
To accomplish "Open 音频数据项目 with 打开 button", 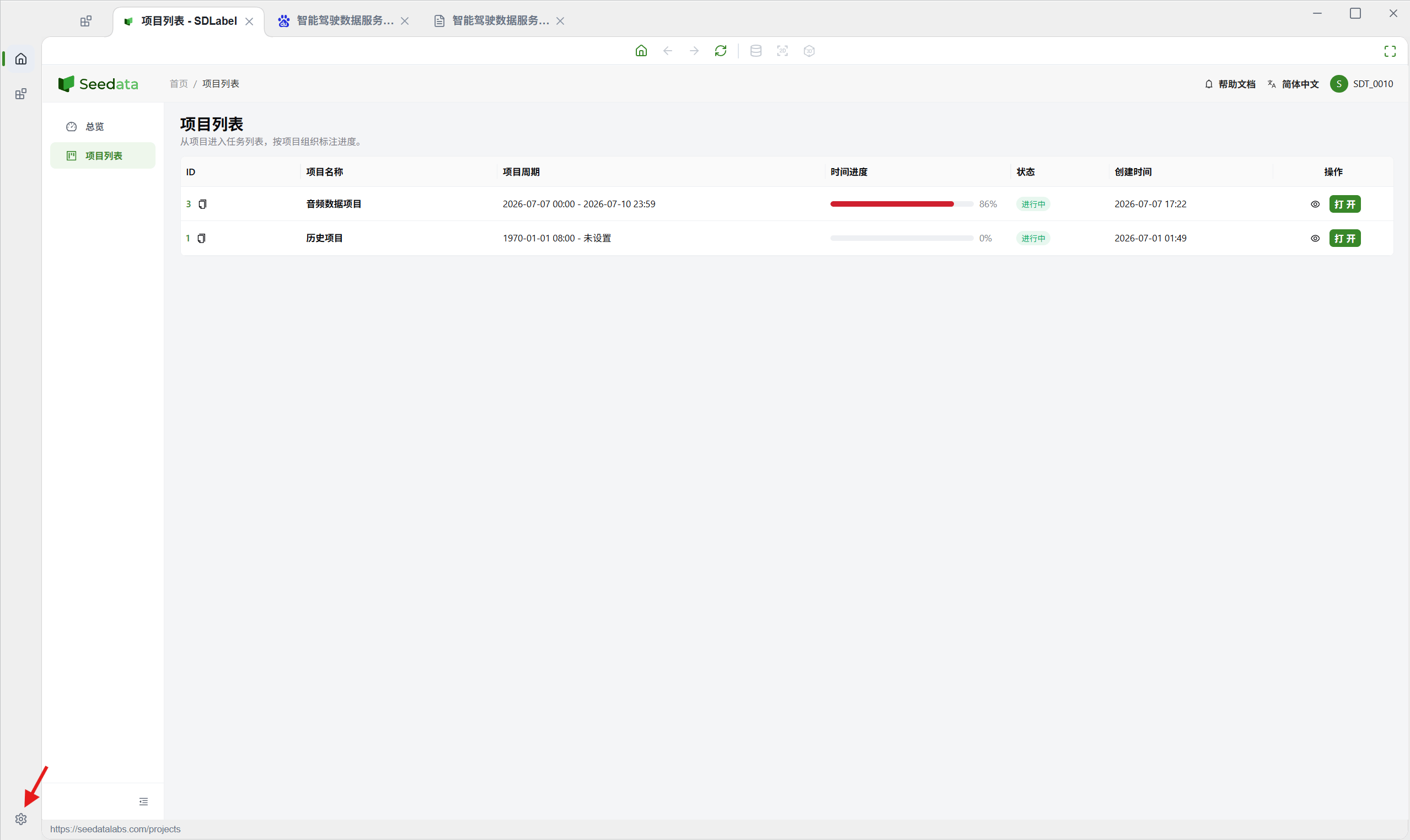I will coord(1345,204).
